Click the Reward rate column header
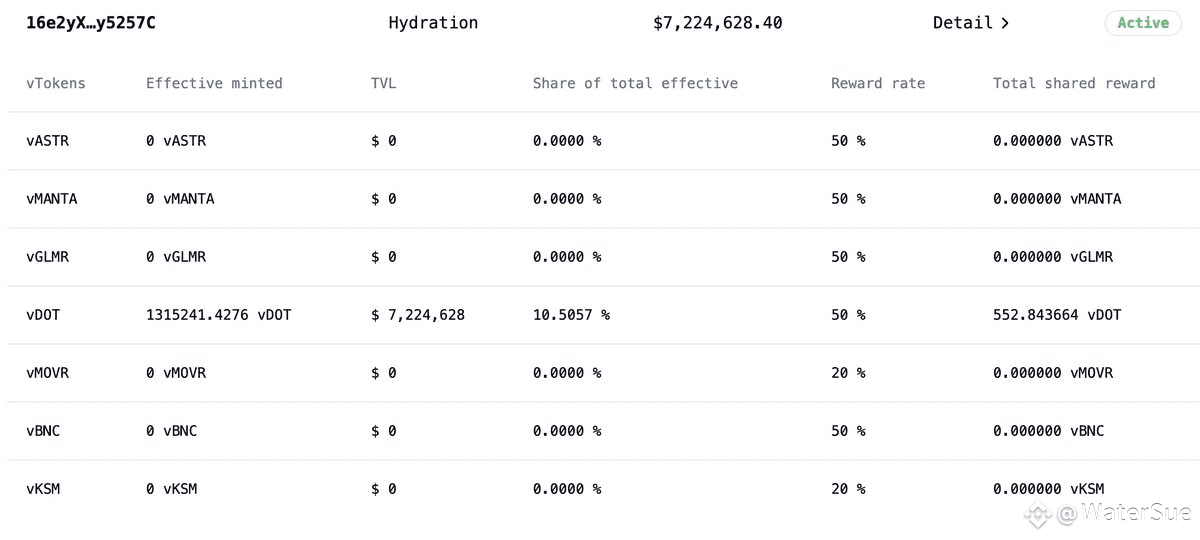Screen dimensions: 1200x540 click(877, 83)
